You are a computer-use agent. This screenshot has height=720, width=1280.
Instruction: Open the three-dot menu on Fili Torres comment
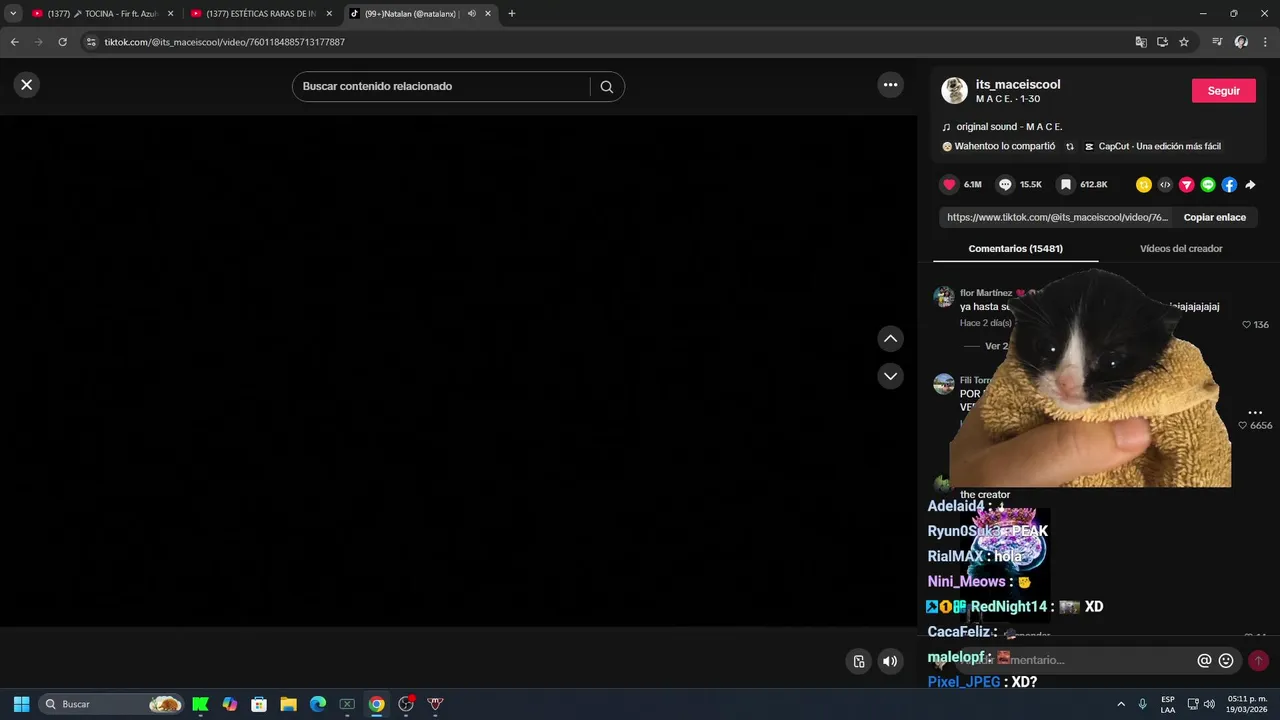pos(1255,412)
